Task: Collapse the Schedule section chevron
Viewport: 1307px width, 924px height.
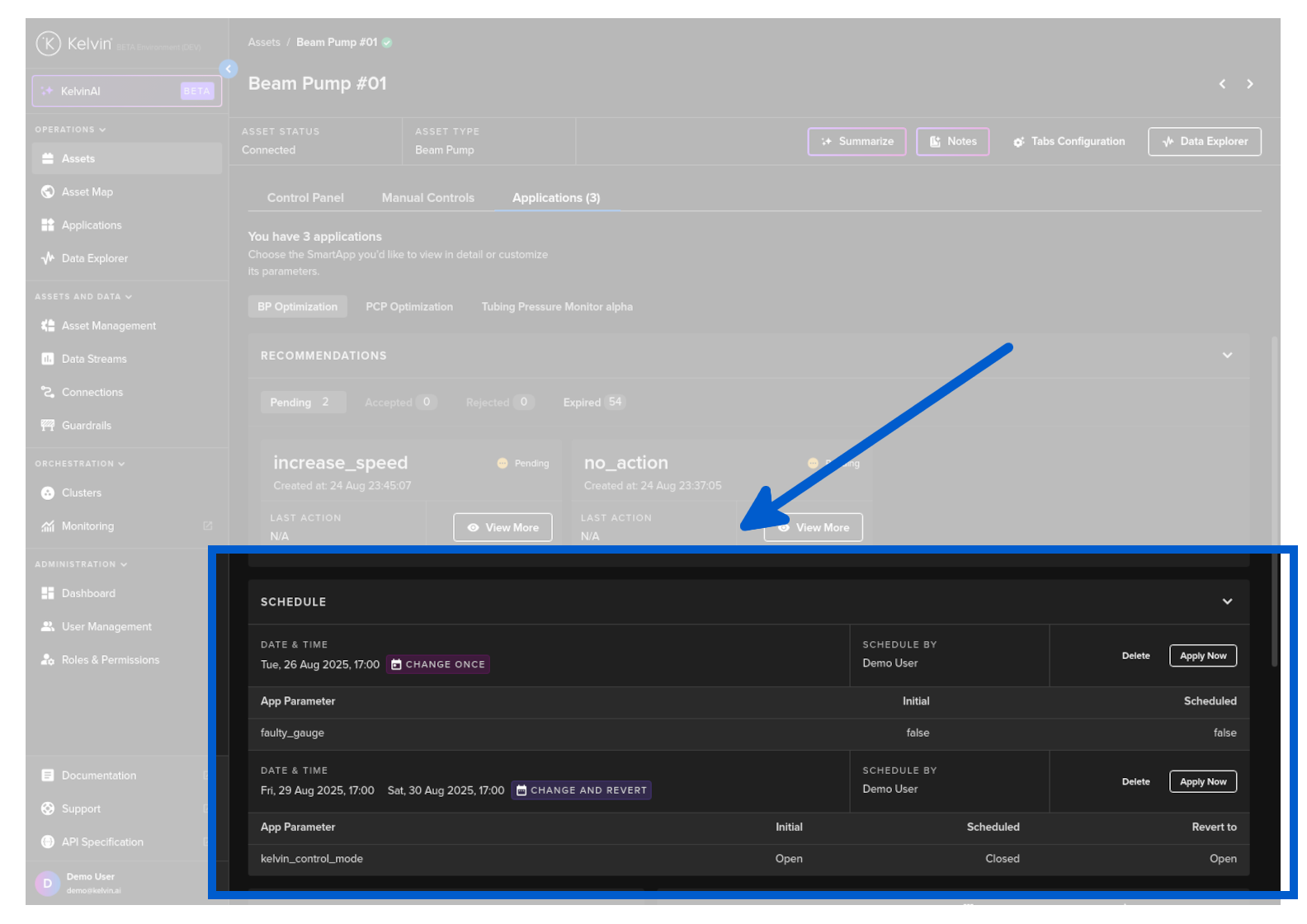Action: pyautogui.click(x=1228, y=602)
